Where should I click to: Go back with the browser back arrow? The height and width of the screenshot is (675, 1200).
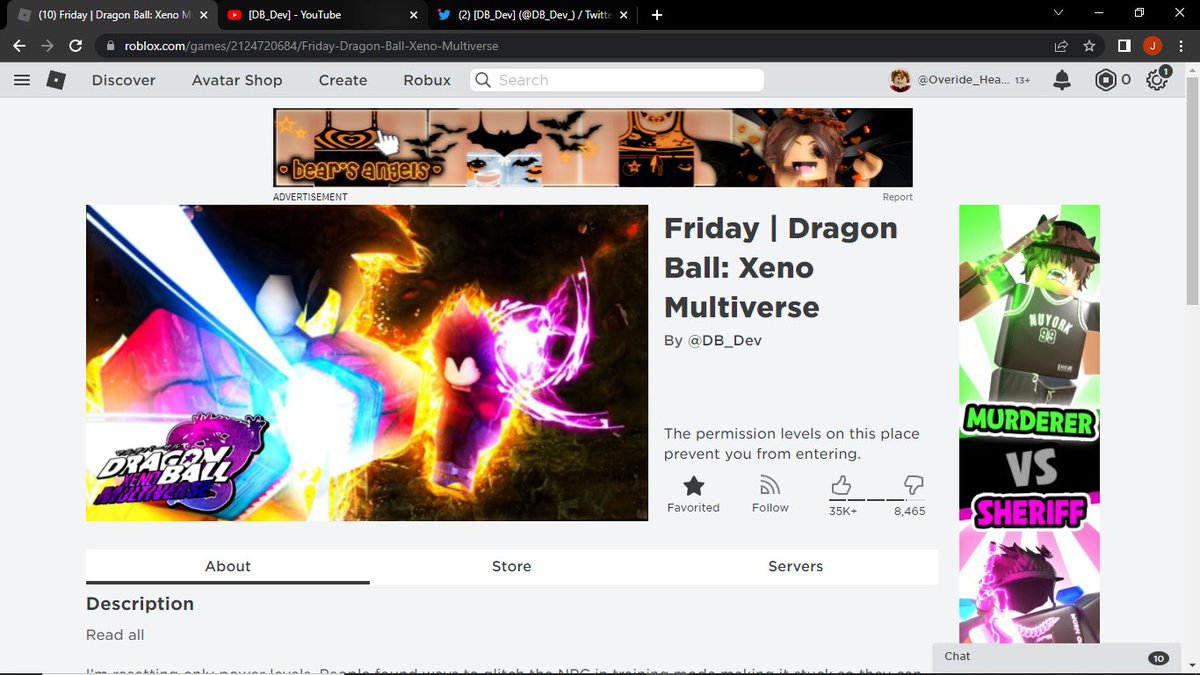[x=19, y=46]
